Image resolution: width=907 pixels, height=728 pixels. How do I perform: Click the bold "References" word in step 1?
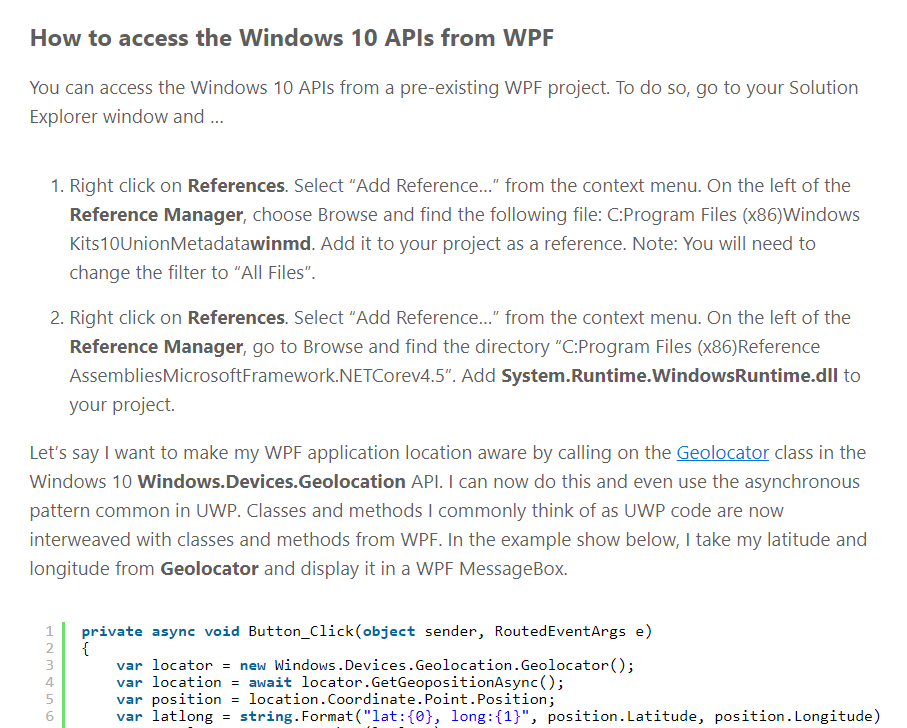236,186
